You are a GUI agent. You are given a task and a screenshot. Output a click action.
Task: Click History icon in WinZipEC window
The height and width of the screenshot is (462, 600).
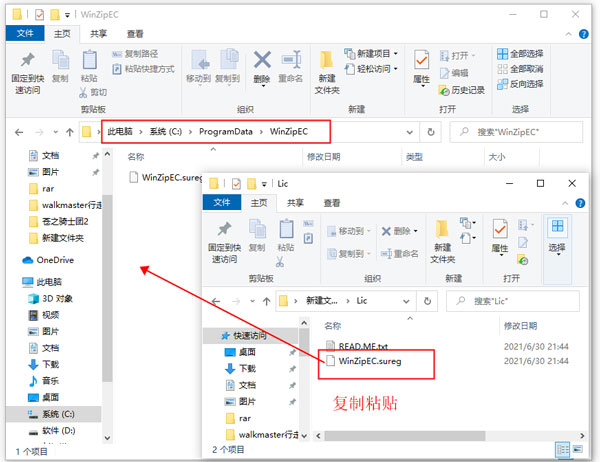click(x=462, y=90)
